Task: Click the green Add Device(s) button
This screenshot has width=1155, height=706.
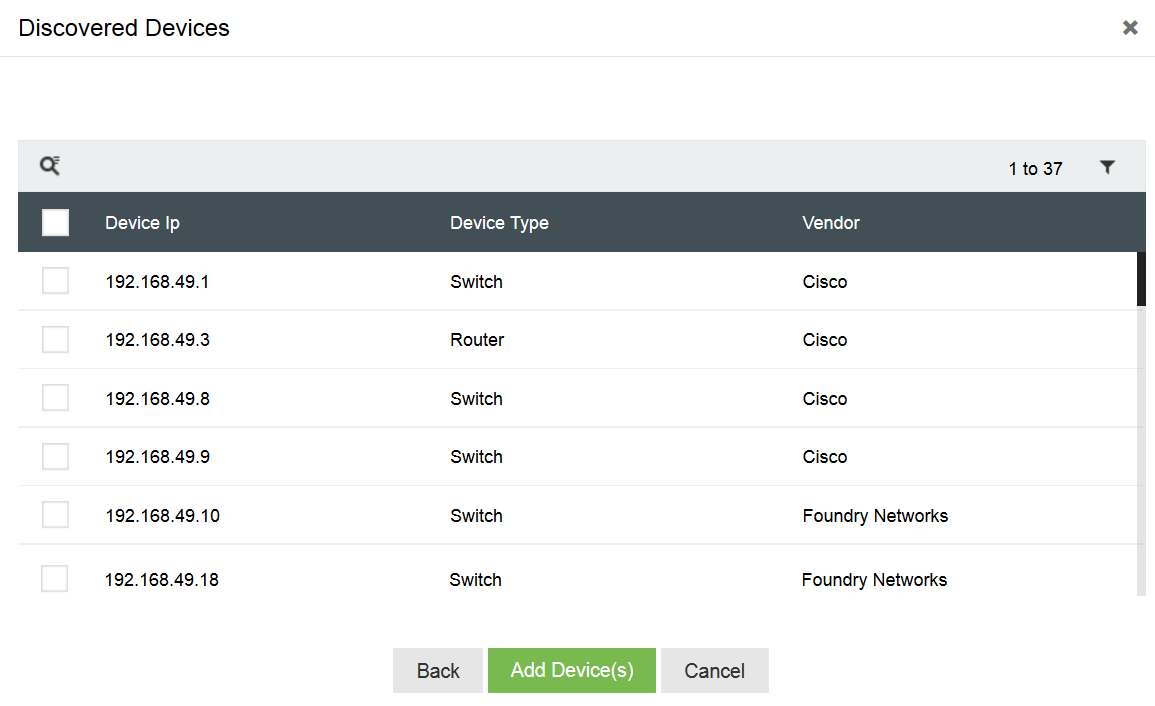Action: coord(572,671)
